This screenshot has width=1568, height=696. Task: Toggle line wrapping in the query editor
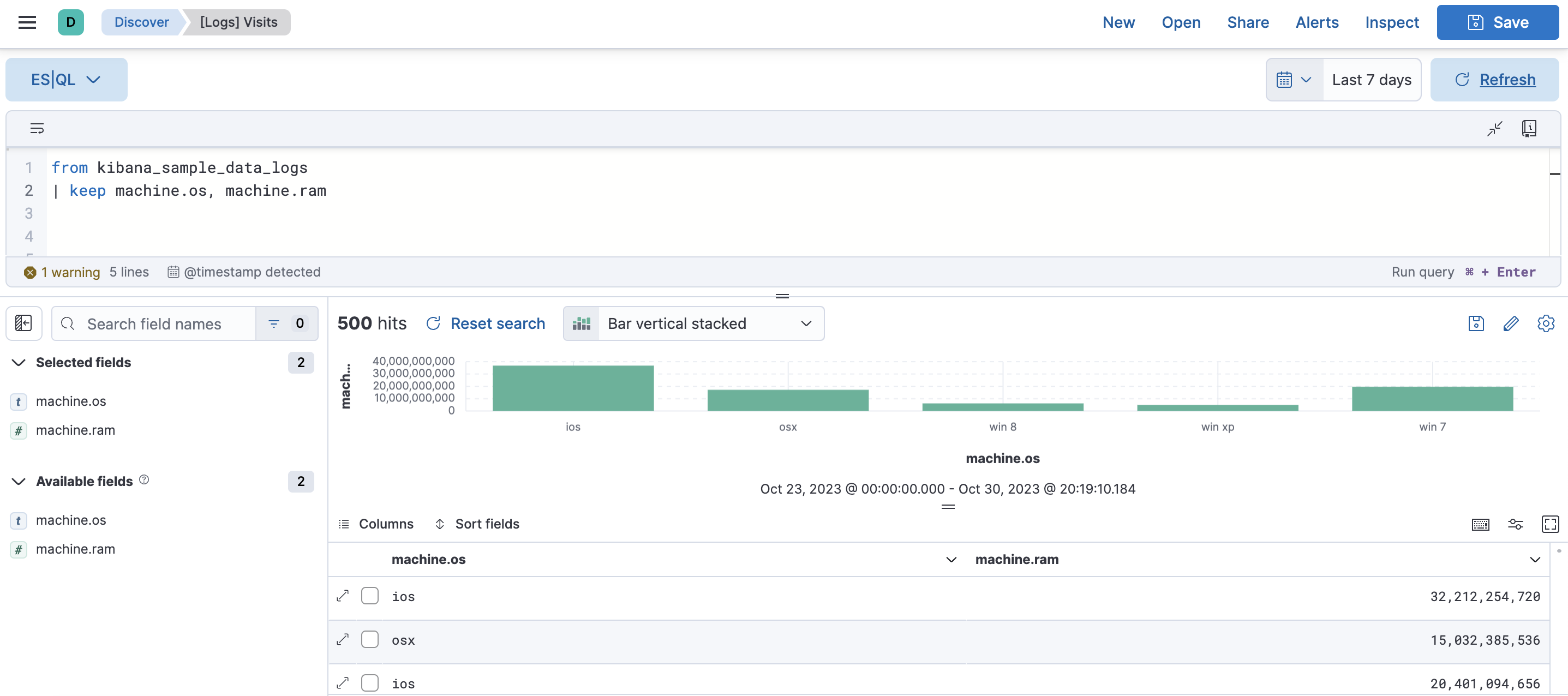pyautogui.click(x=37, y=128)
